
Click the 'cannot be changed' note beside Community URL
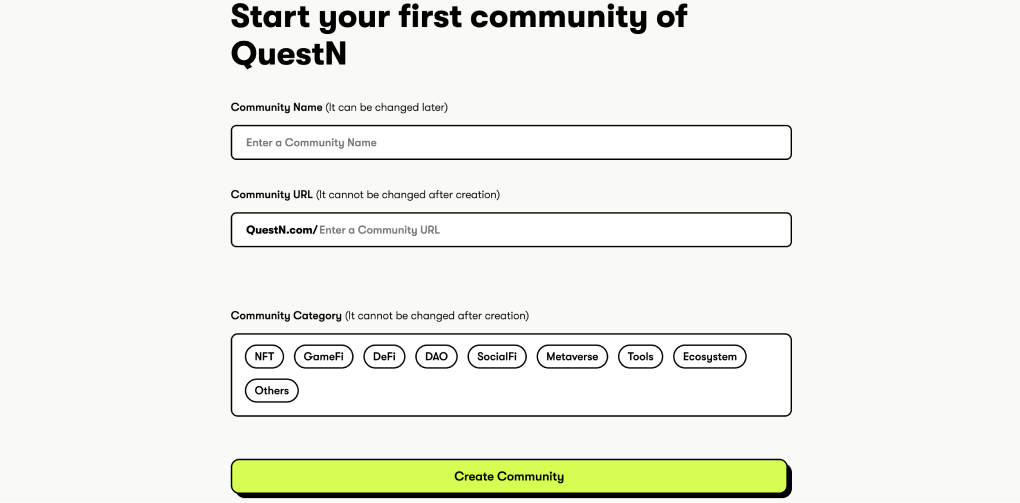tap(408, 195)
